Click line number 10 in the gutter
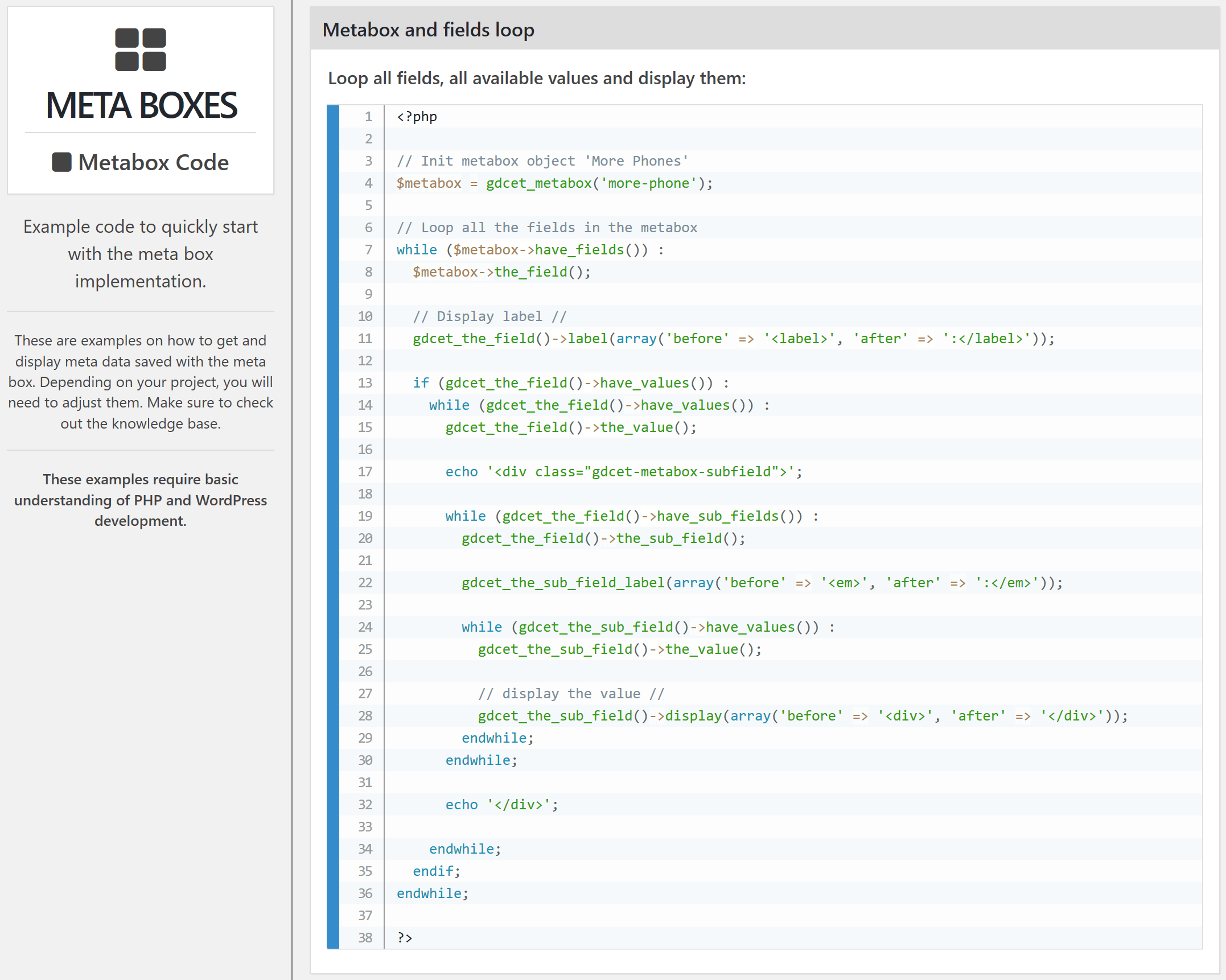Screen dimensions: 1226x980 click(x=365, y=316)
